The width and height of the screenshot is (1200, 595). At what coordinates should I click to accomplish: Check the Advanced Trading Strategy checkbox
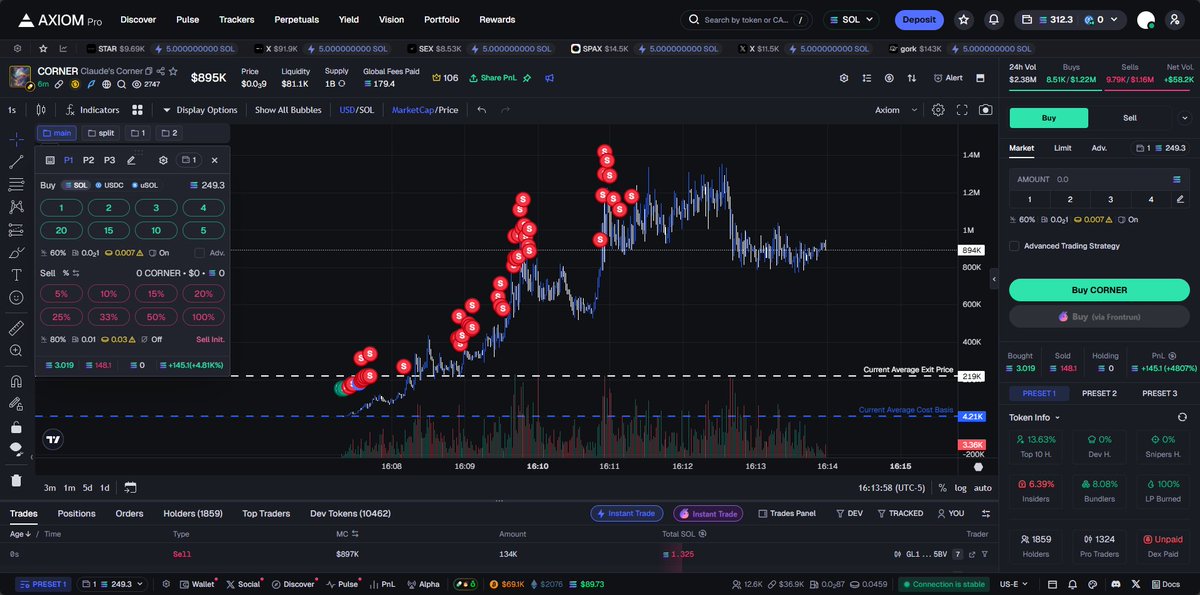pyautogui.click(x=1014, y=246)
